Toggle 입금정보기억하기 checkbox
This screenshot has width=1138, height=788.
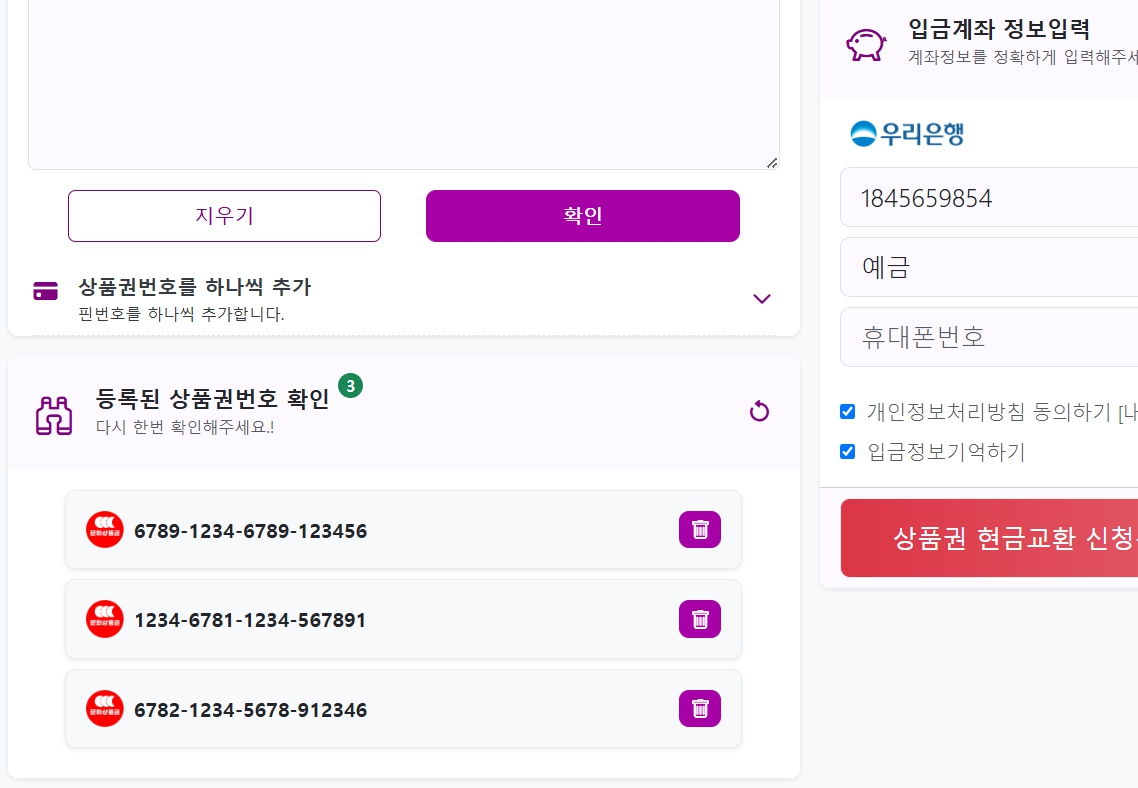point(847,451)
